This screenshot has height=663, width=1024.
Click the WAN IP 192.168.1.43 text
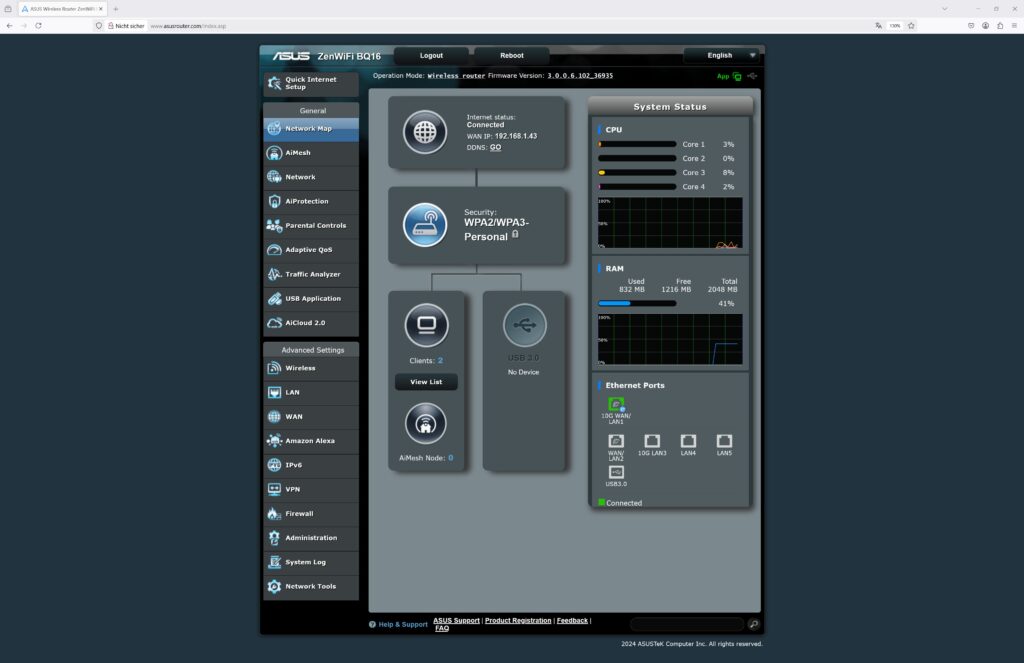(516, 137)
